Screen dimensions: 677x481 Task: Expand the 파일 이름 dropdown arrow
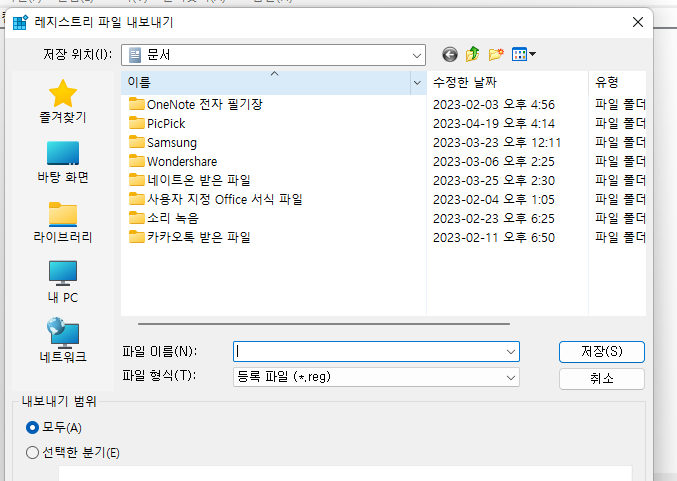(511, 352)
